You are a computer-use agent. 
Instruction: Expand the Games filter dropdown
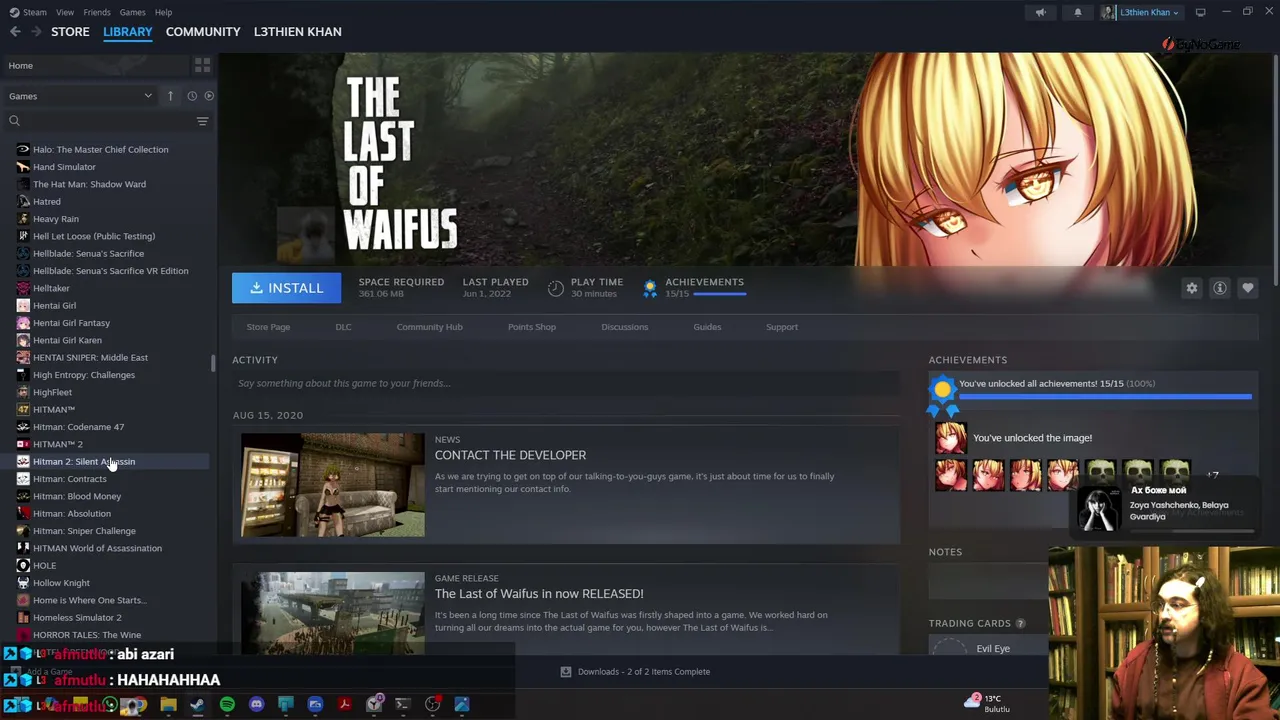coord(80,96)
